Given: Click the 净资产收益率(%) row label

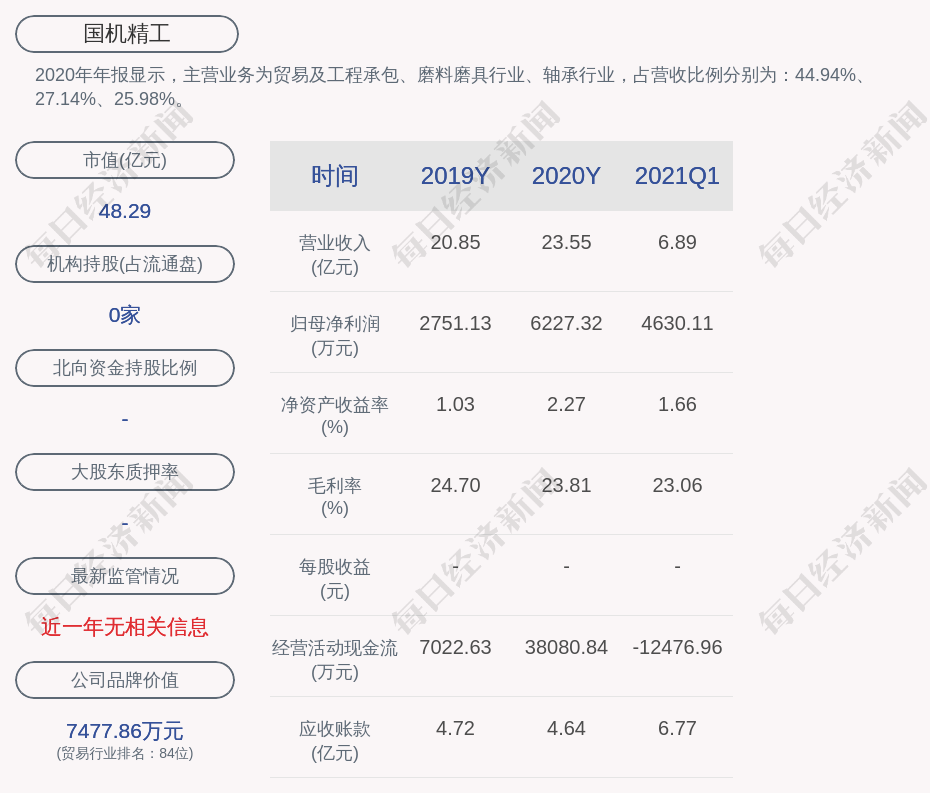Looking at the screenshot, I should point(335,416).
